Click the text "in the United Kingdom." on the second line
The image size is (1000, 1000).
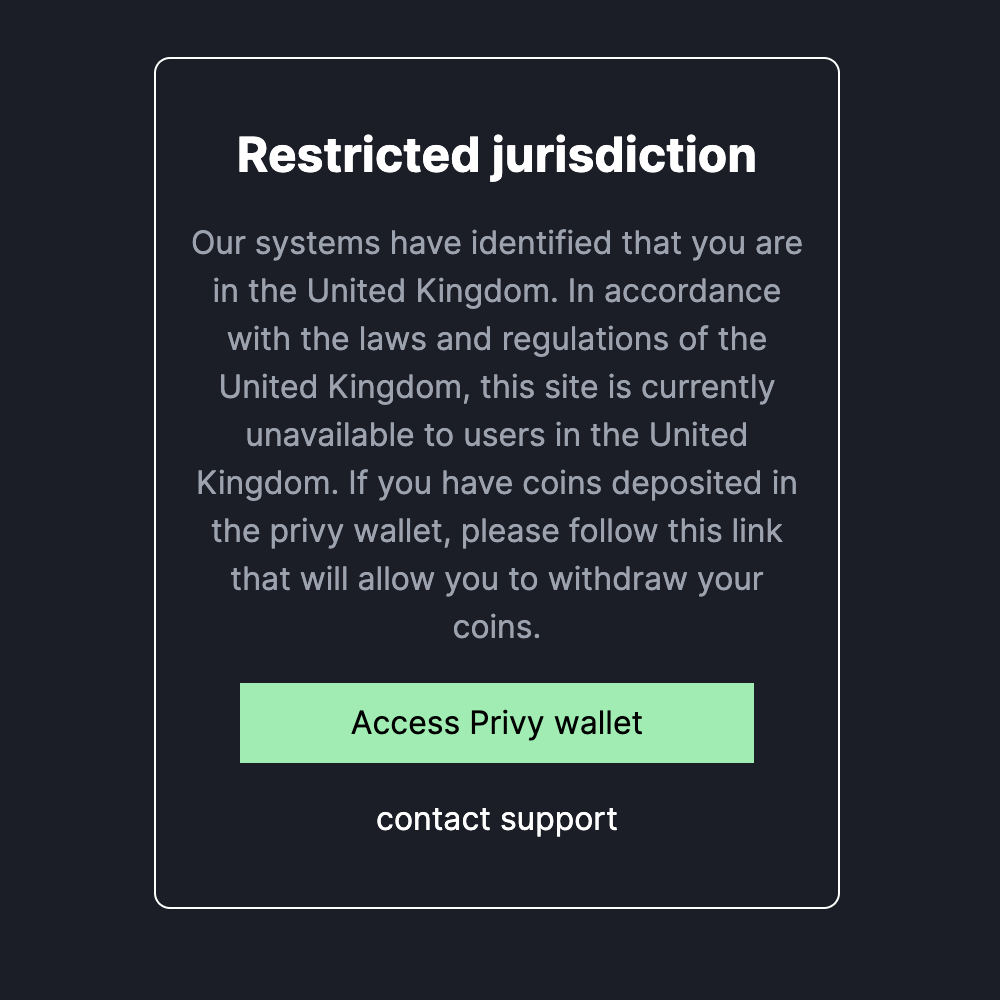click(385, 292)
